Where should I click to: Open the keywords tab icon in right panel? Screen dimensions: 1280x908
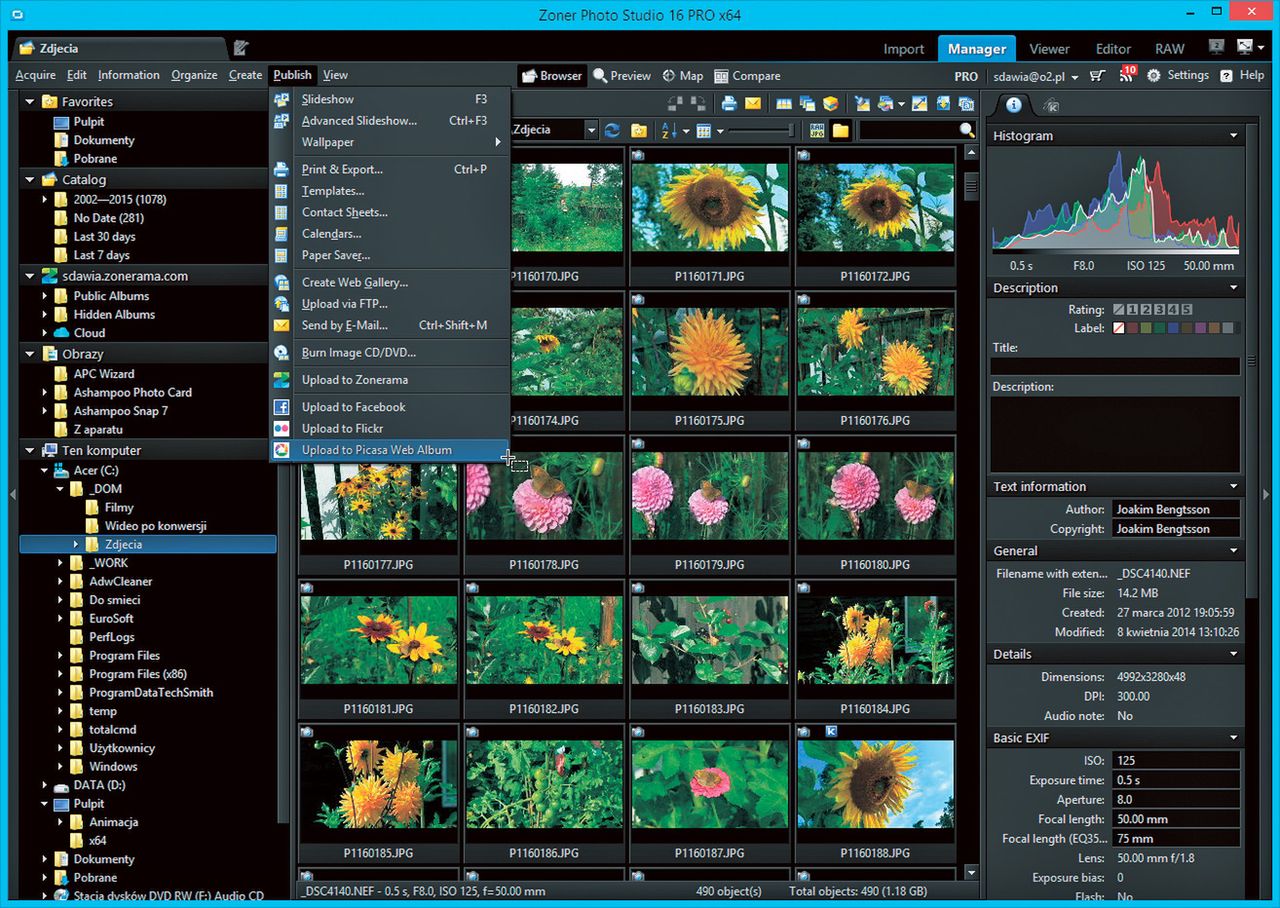click(x=1051, y=104)
